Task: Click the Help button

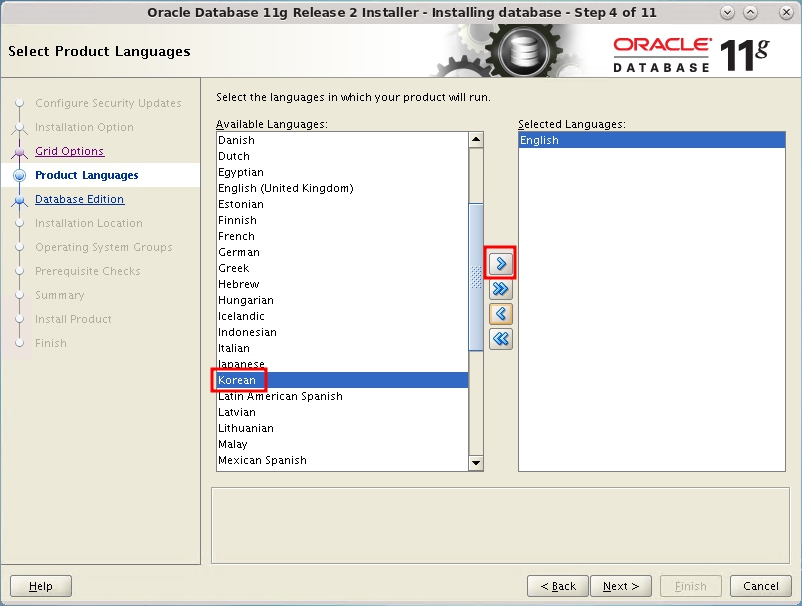Action: (40, 586)
